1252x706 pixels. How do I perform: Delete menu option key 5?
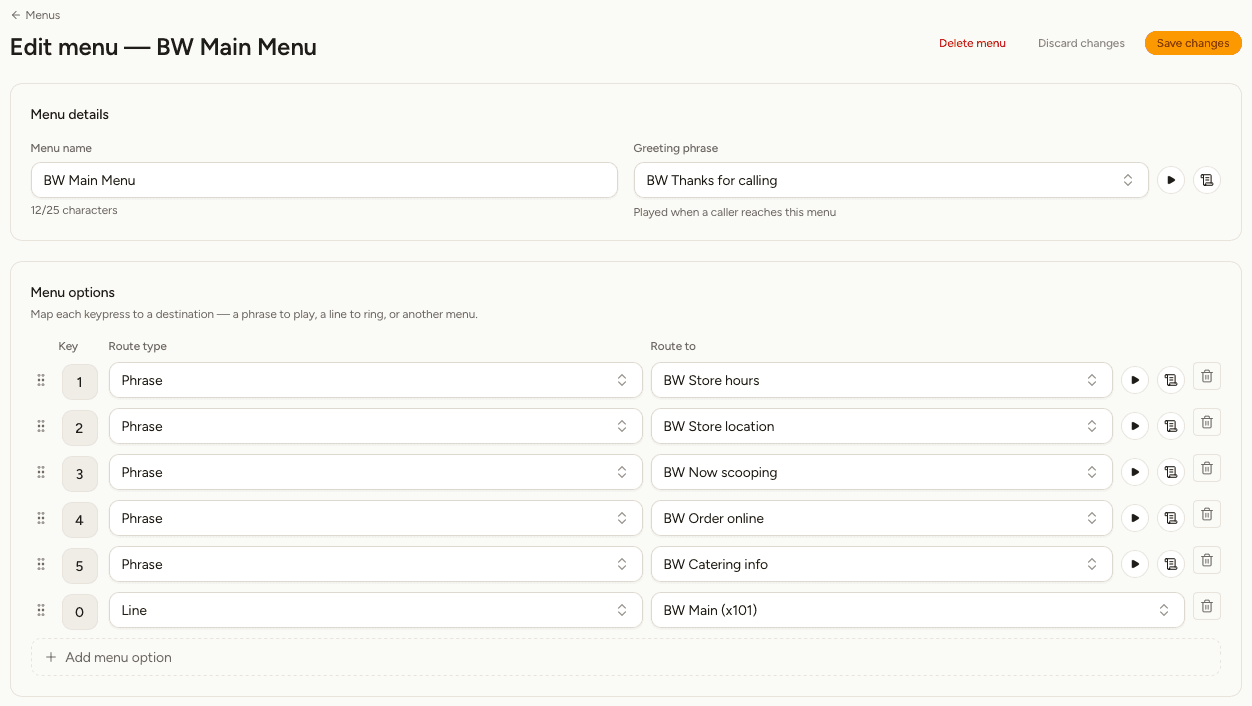[1207, 560]
